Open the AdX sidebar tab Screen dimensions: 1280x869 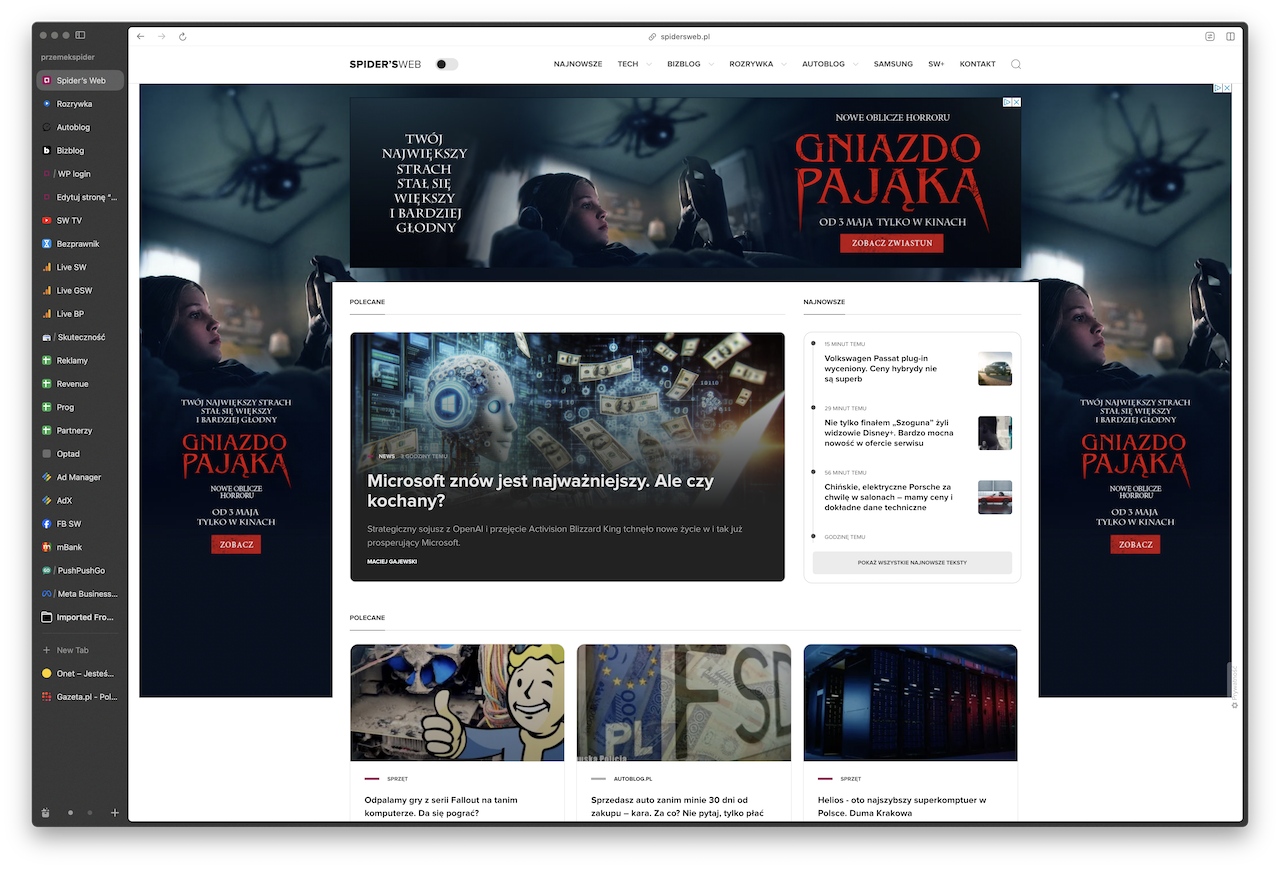point(80,500)
